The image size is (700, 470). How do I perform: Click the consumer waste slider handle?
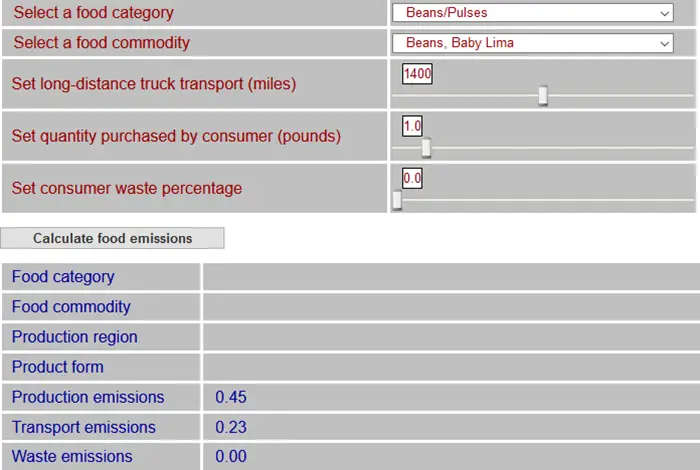pyautogui.click(x=397, y=199)
